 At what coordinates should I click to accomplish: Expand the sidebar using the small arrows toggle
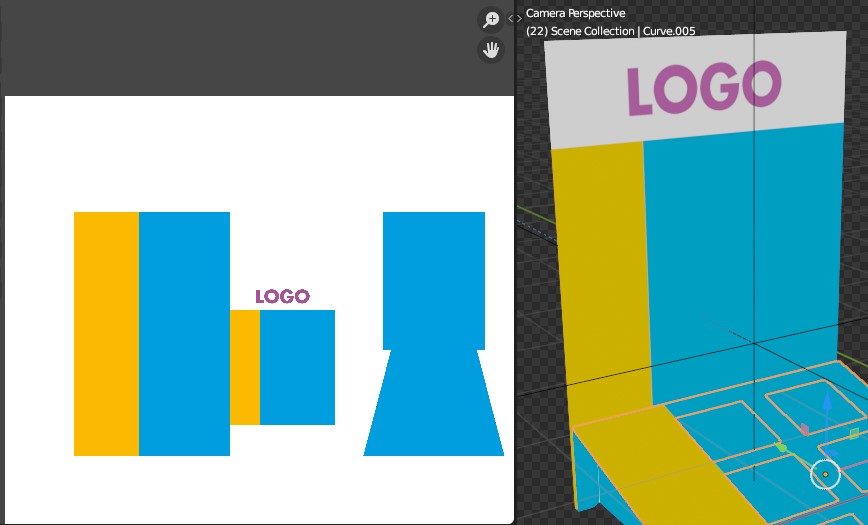[x=515, y=18]
